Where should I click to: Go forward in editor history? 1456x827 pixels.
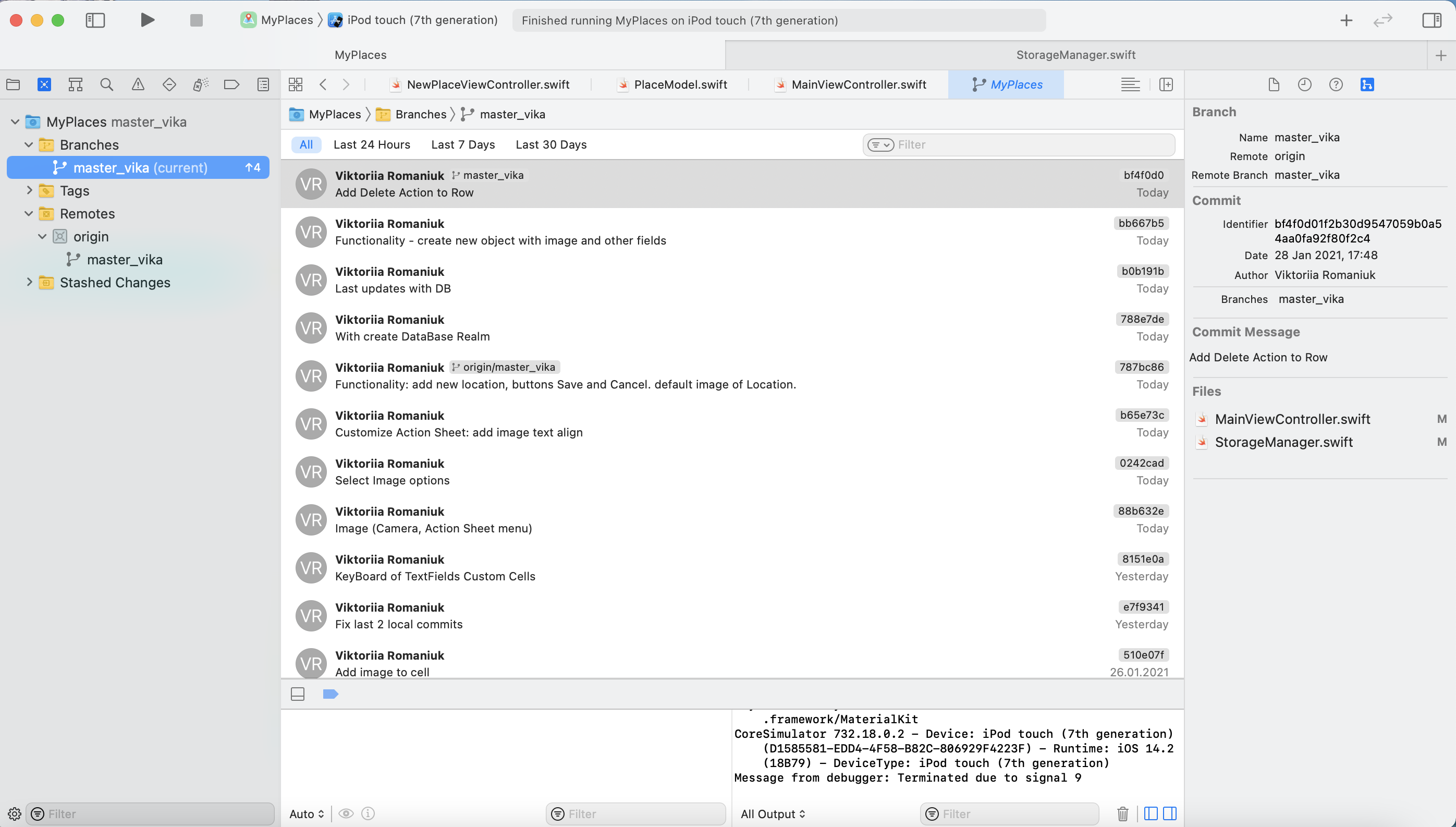click(x=346, y=84)
